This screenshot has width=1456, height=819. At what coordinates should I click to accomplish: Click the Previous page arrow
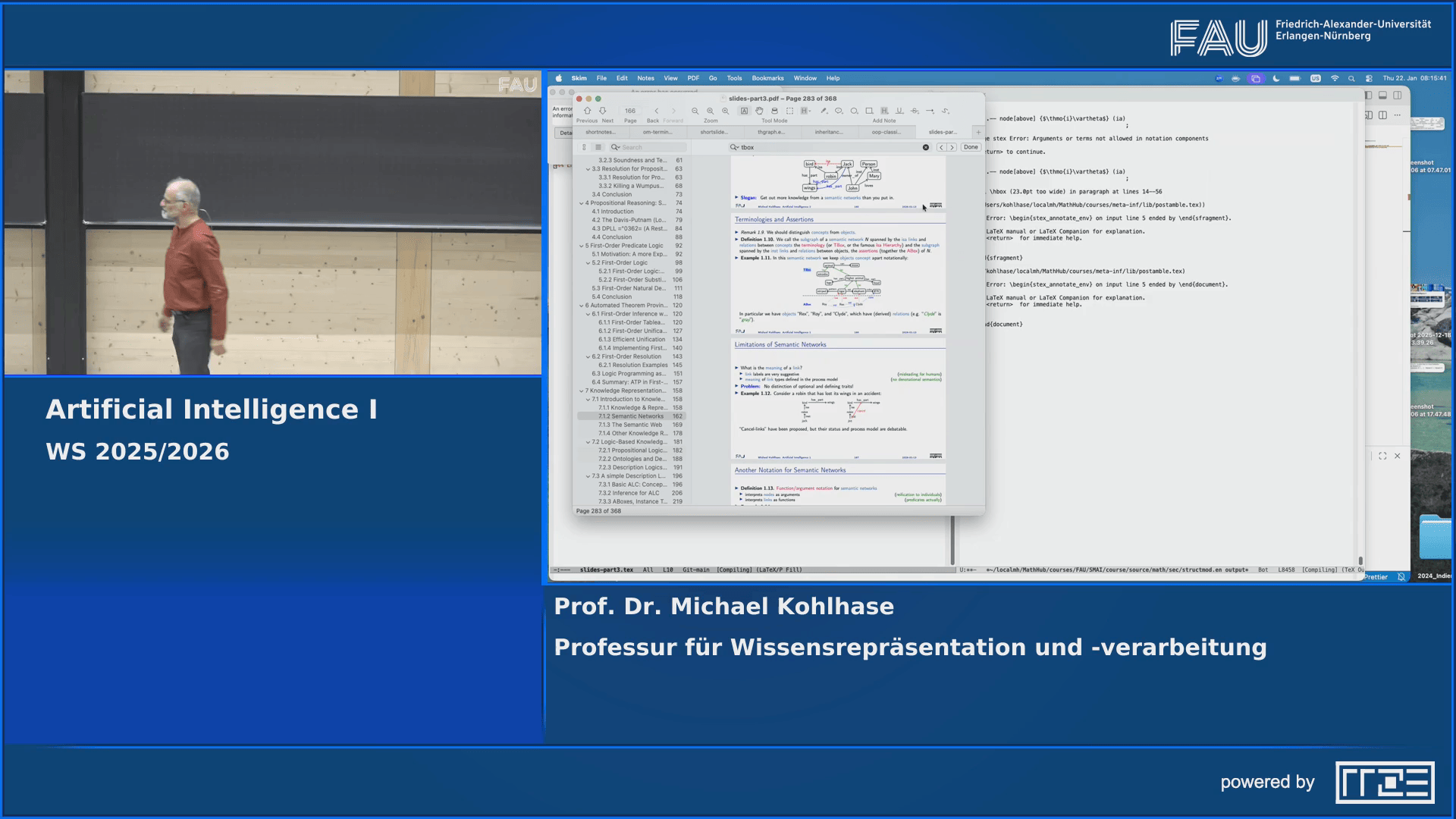click(x=587, y=111)
